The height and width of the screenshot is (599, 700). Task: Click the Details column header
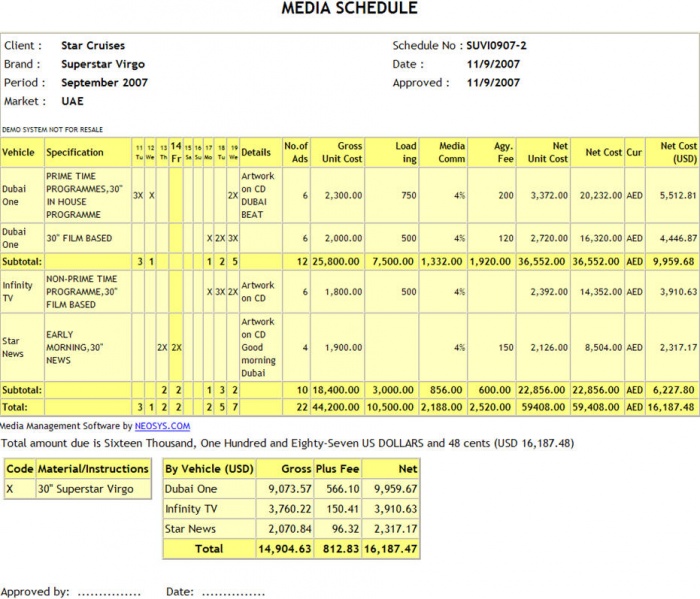[x=261, y=153]
